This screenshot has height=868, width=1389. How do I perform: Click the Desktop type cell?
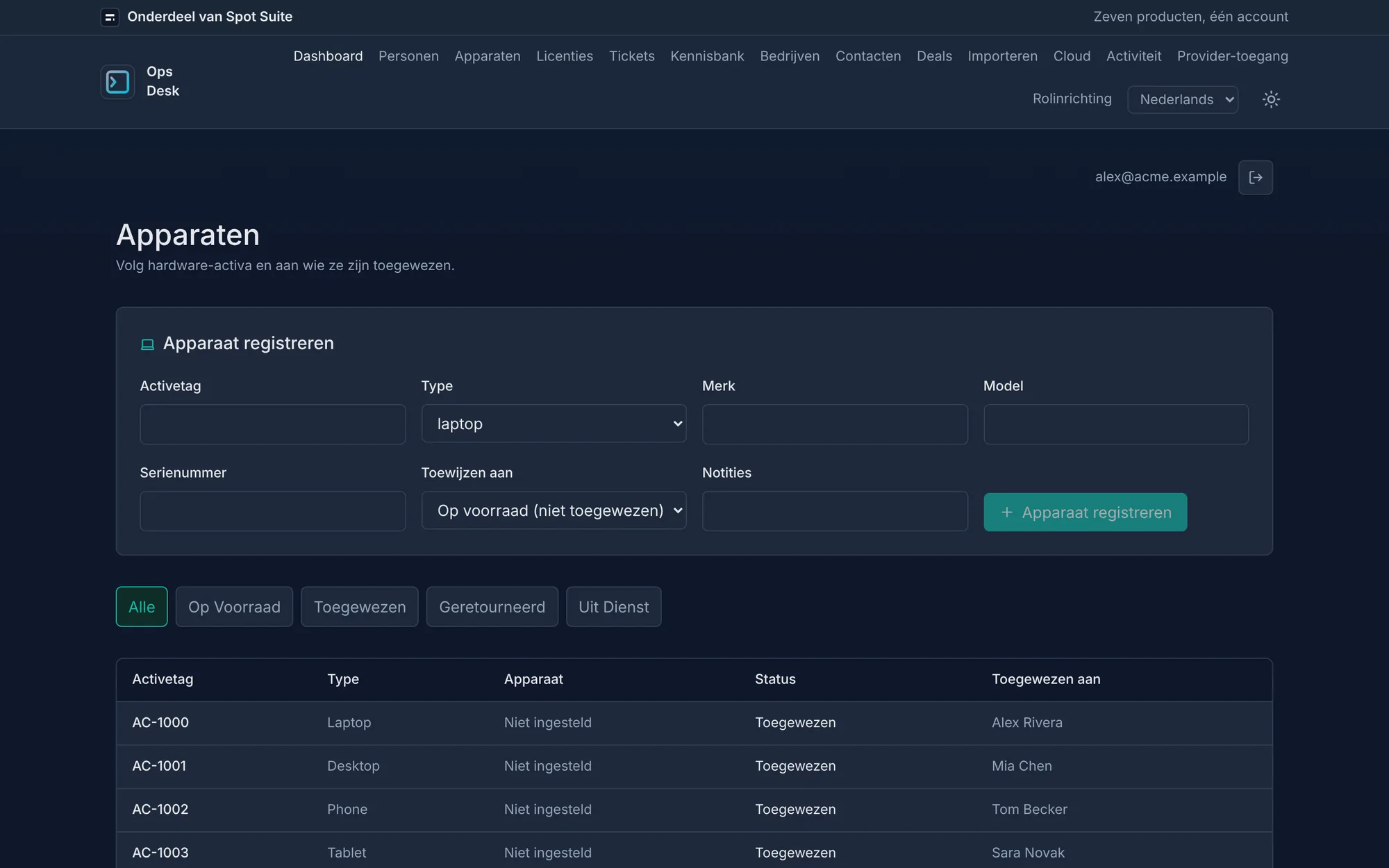pyautogui.click(x=354, y=766)
